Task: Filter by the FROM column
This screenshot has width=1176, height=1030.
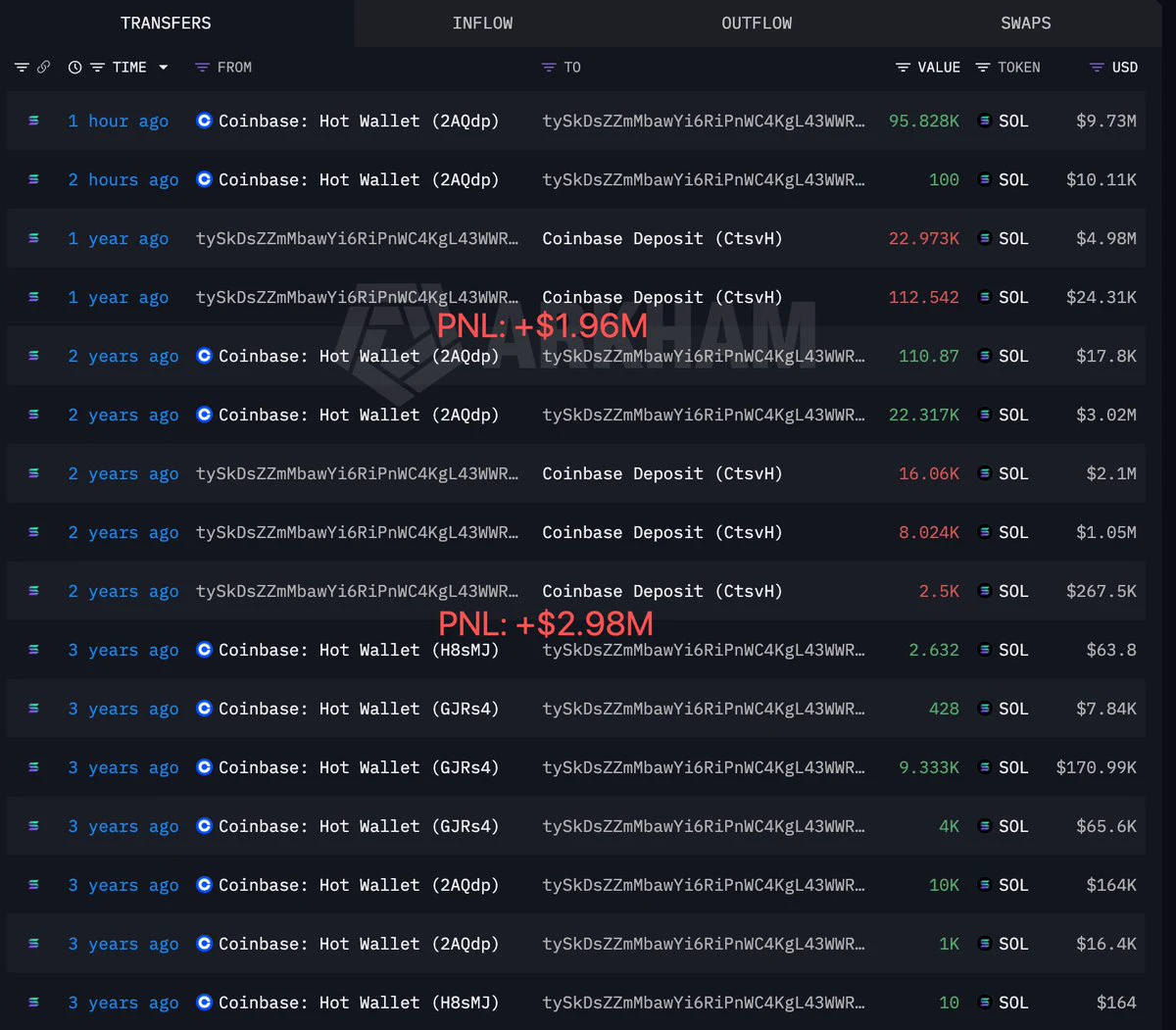Action: click(x=202, y=68)
